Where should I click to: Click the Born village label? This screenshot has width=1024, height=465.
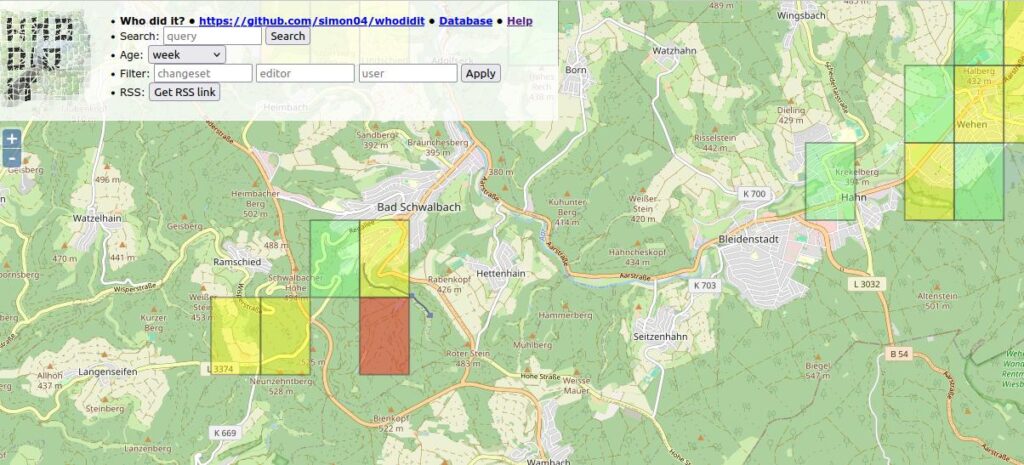tap(576, 69)
